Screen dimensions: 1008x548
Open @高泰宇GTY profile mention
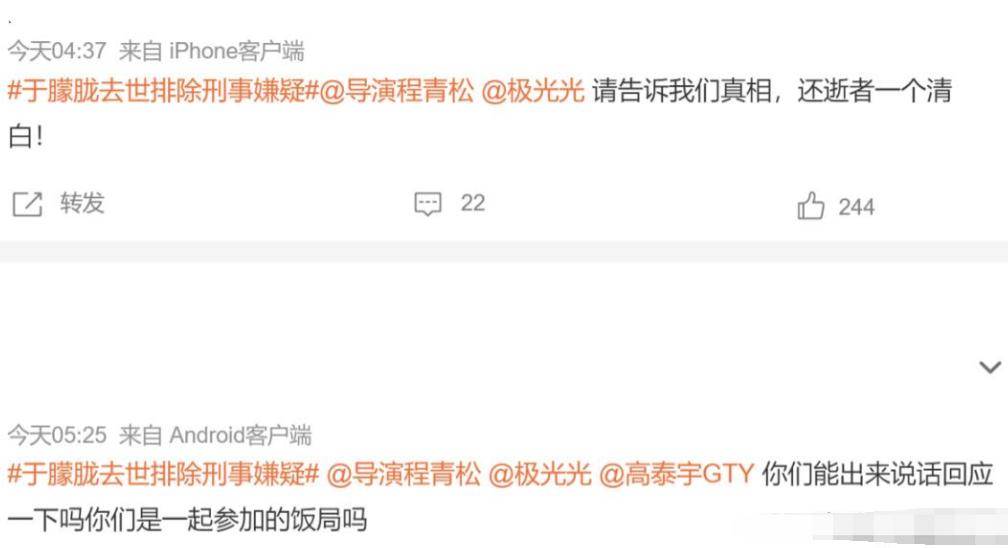[676, 475]
